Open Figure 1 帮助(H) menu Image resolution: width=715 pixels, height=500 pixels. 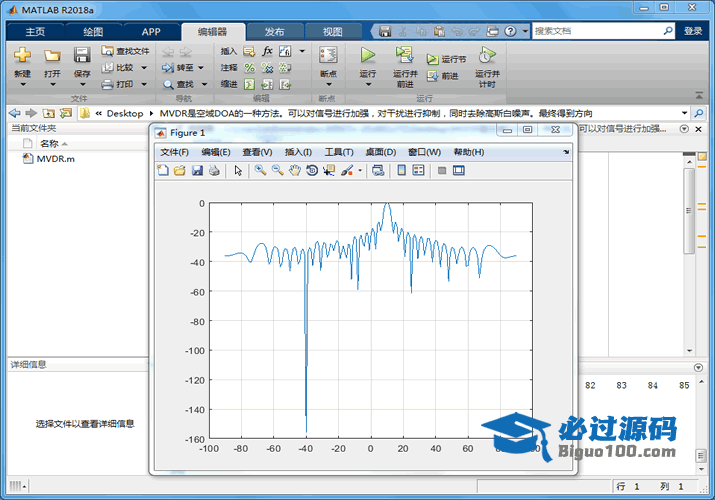coord(469,152)
